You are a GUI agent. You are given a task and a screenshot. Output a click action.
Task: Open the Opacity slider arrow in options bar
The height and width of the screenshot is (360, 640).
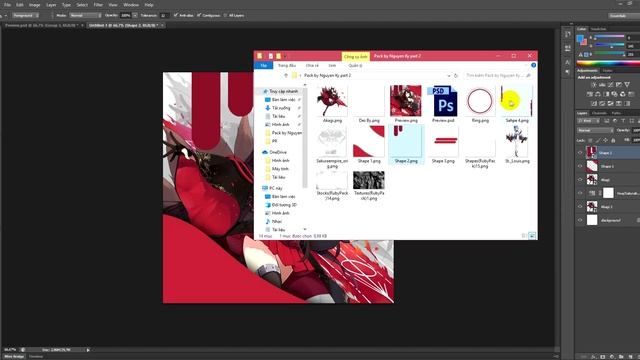tap(135, 15)
